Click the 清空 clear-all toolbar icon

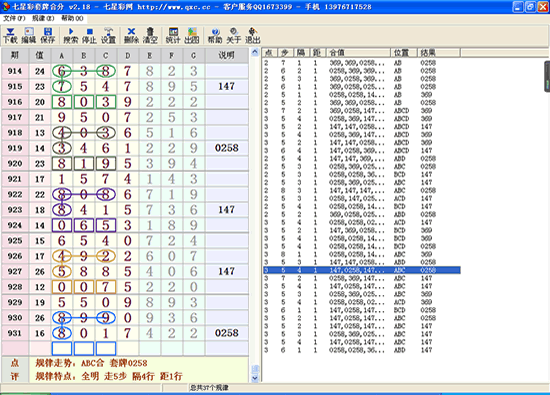tap(150, 36)
